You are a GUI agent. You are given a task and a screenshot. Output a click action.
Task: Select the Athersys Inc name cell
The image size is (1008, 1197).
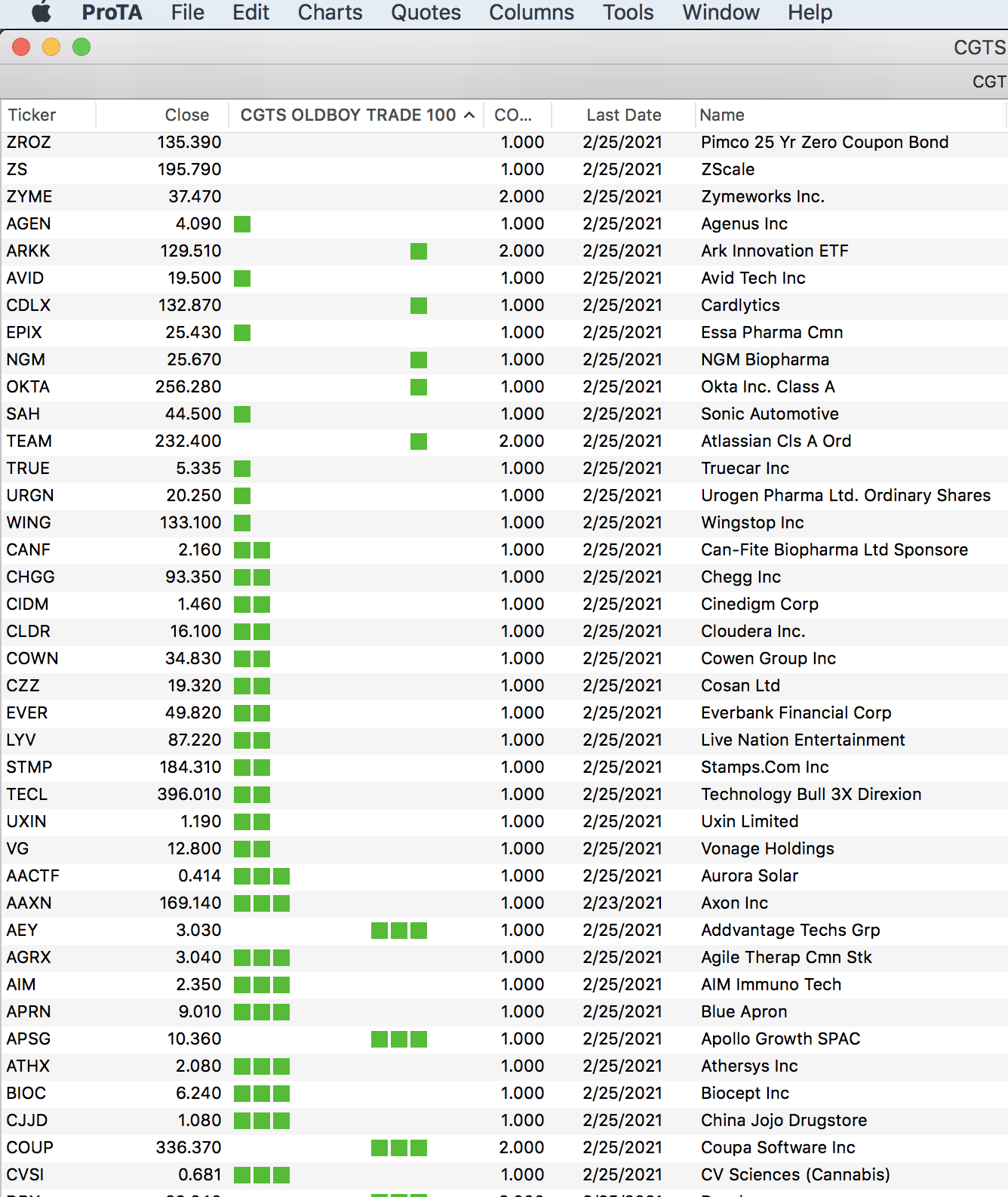[749, 1066]
